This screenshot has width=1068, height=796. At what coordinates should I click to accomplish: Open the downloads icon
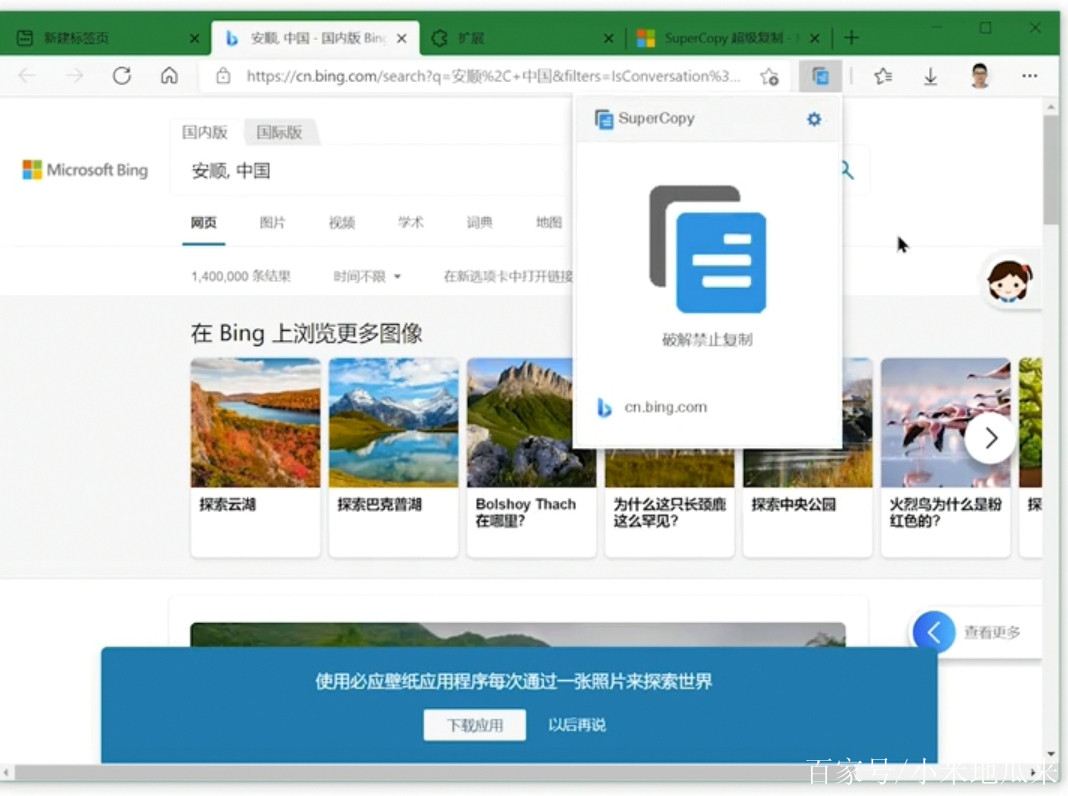[930, 76]
